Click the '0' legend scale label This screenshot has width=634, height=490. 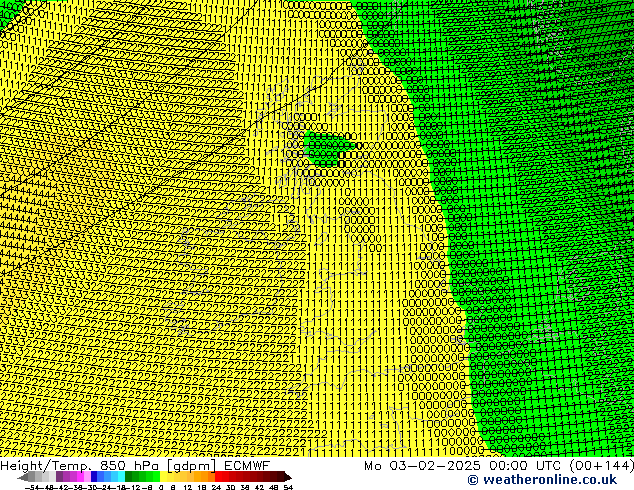(161, 488)
